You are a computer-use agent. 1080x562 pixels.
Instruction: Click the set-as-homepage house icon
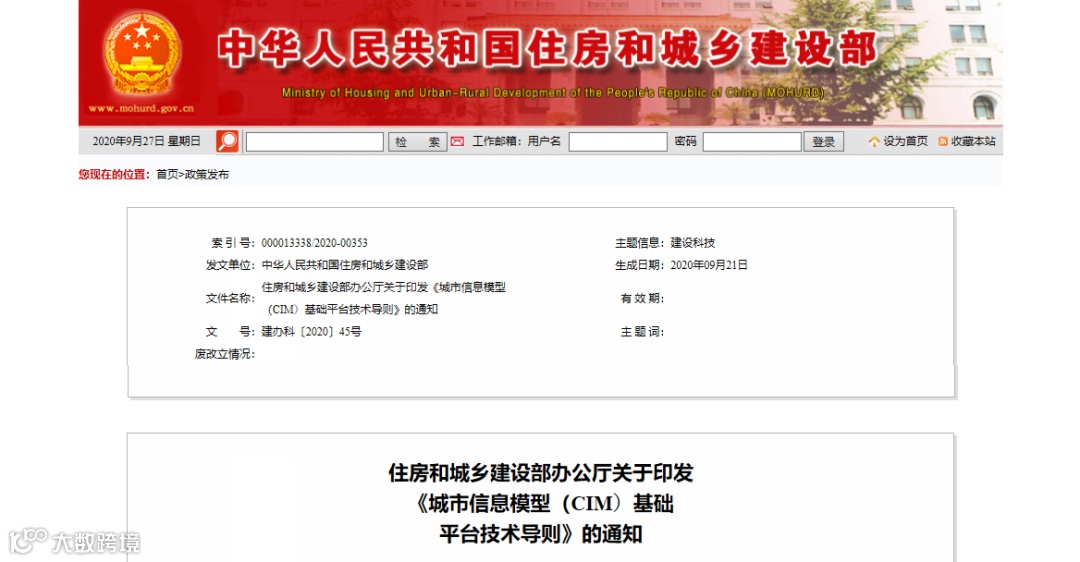pyautogui.click(x=874, y=141)
